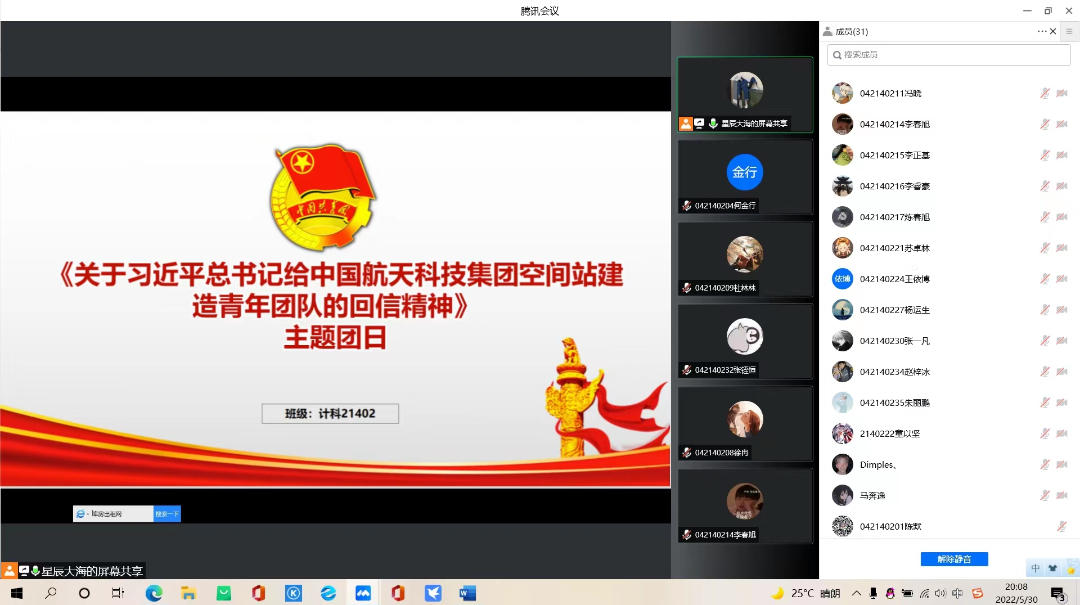The height and width of the screenshot is (605, 1080).
Task: Select member 042140211 in the list
Action: 949,93
